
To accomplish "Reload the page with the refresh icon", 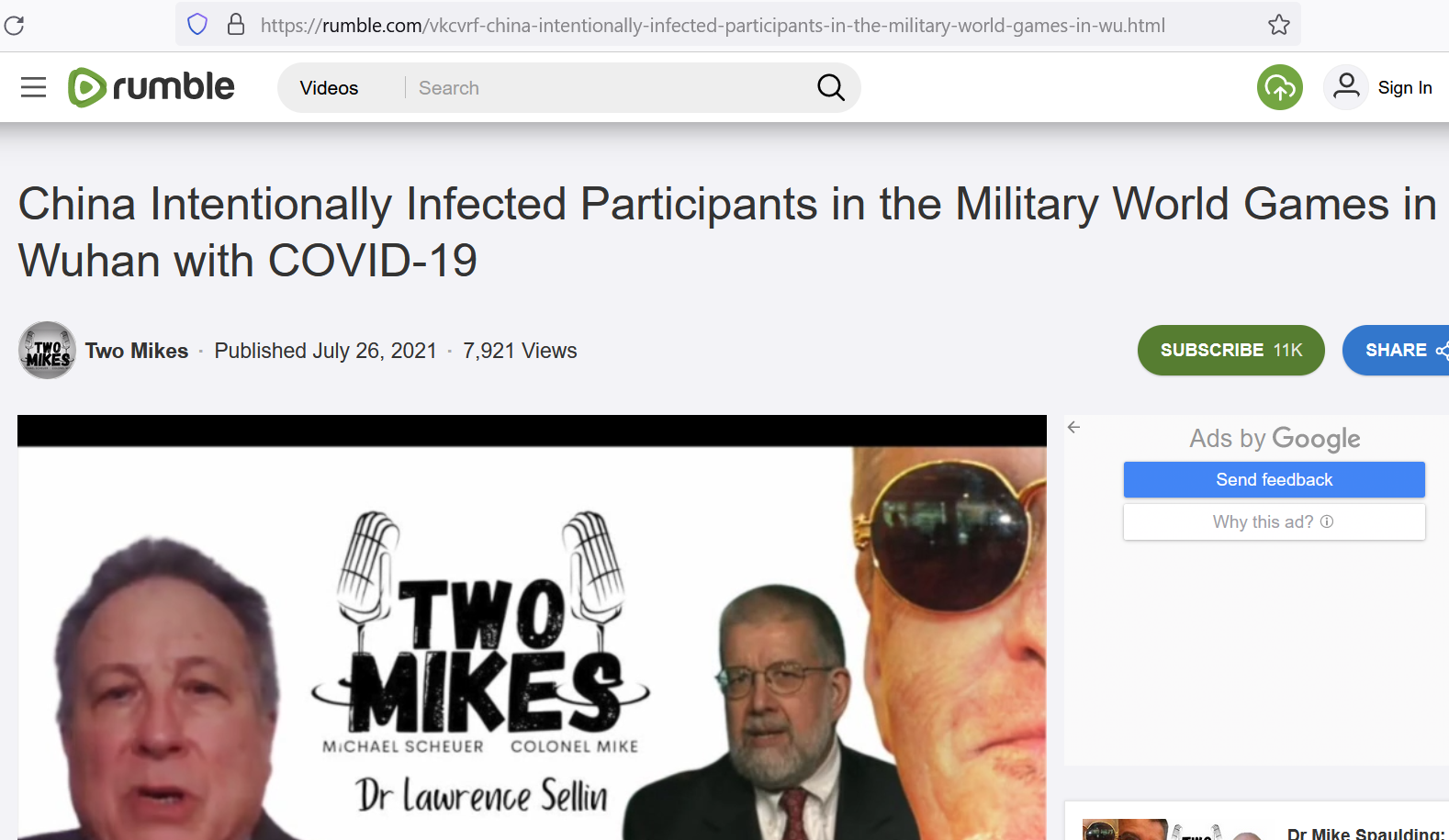I will click(x=14, y=25).
